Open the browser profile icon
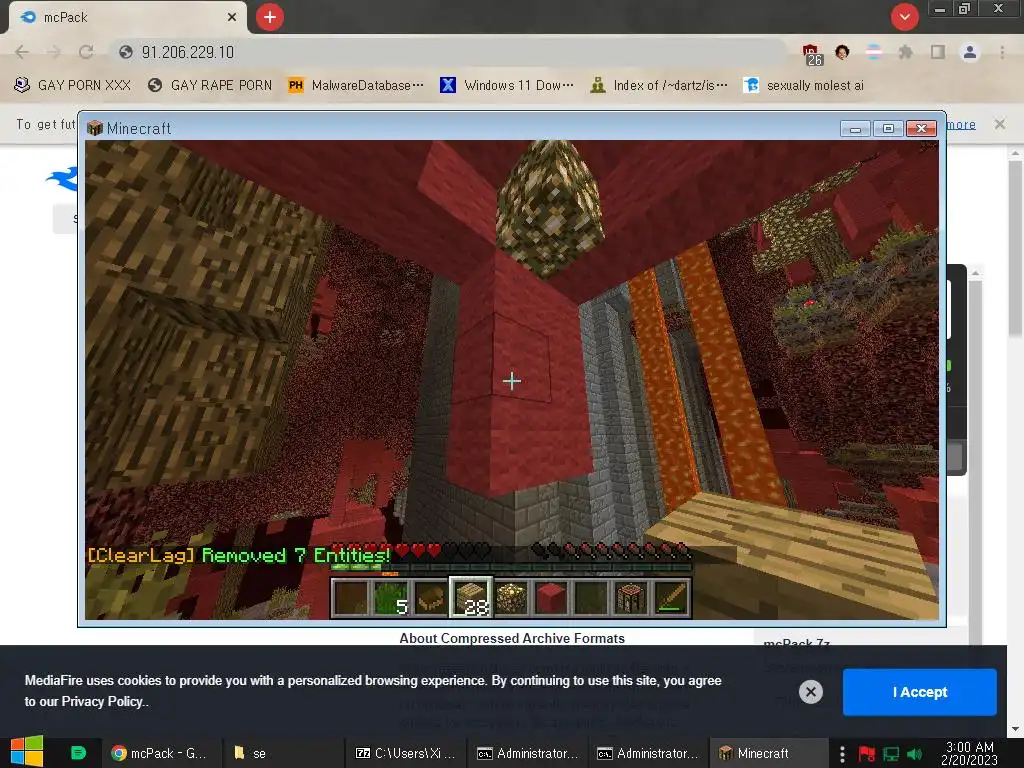The height and width of the screenshot is (768, 1024). (x=970, y=52)
